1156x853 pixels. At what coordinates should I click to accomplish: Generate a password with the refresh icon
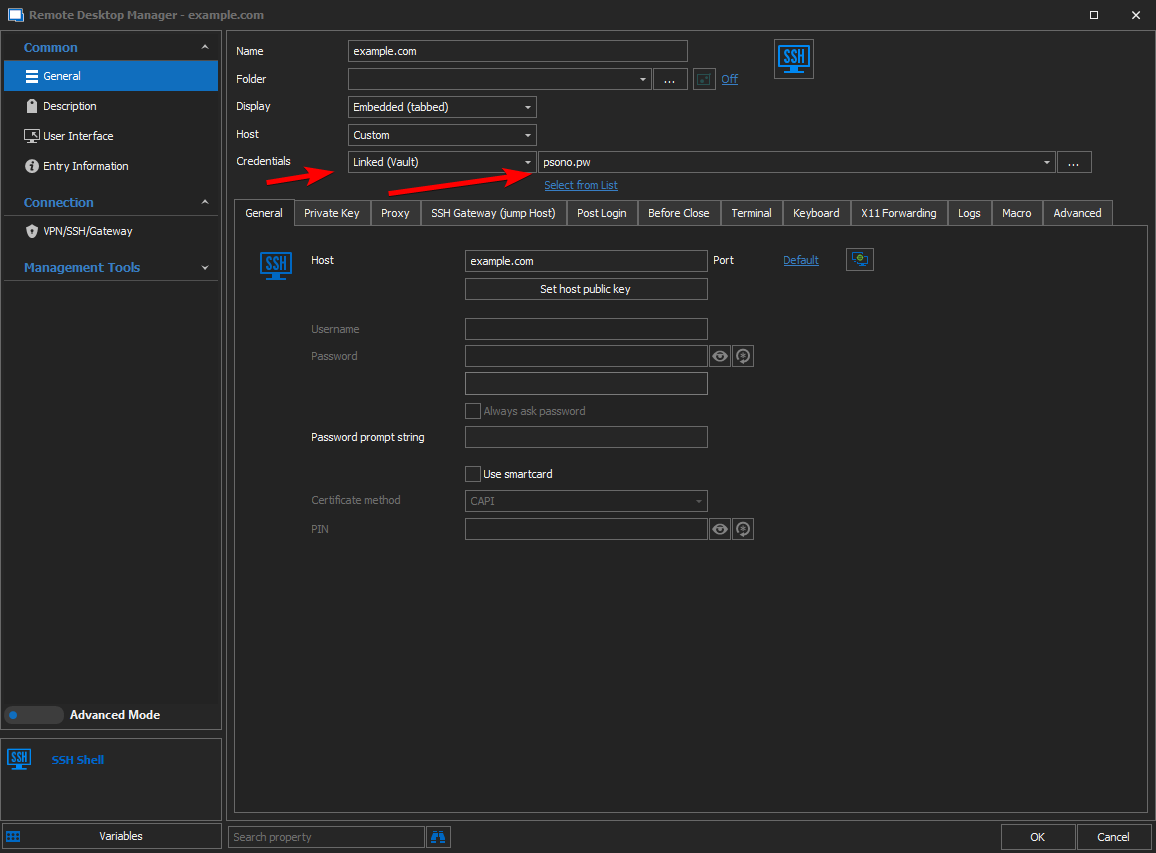[x=742, y=355]
